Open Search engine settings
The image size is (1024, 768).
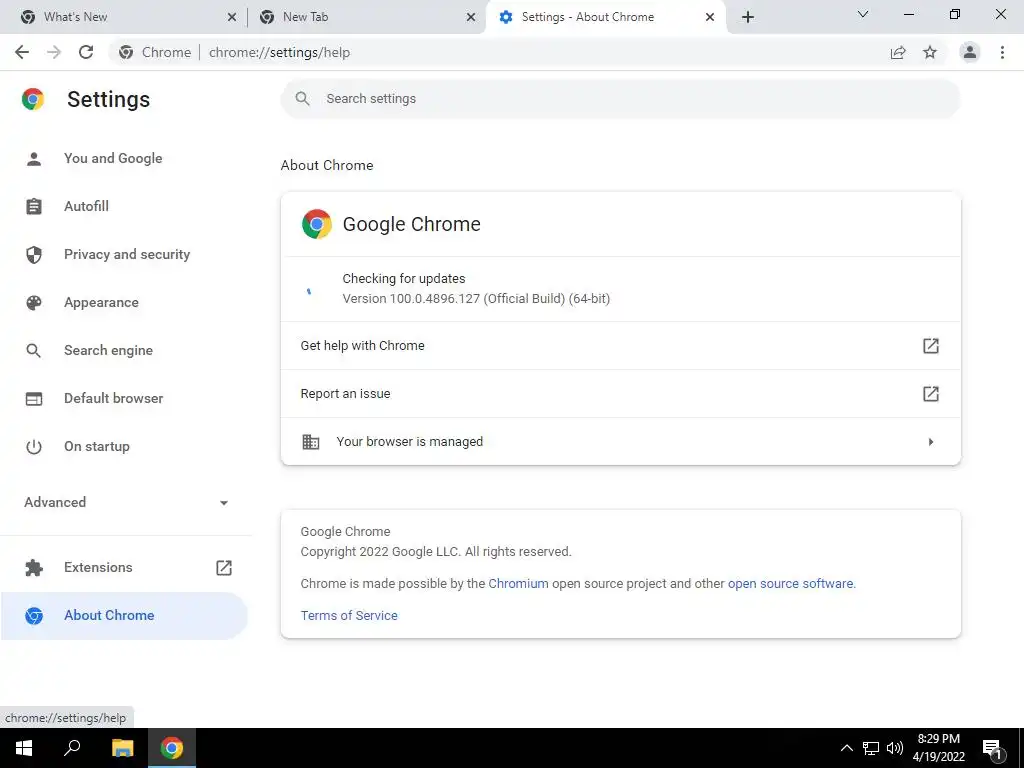[124, 351]
